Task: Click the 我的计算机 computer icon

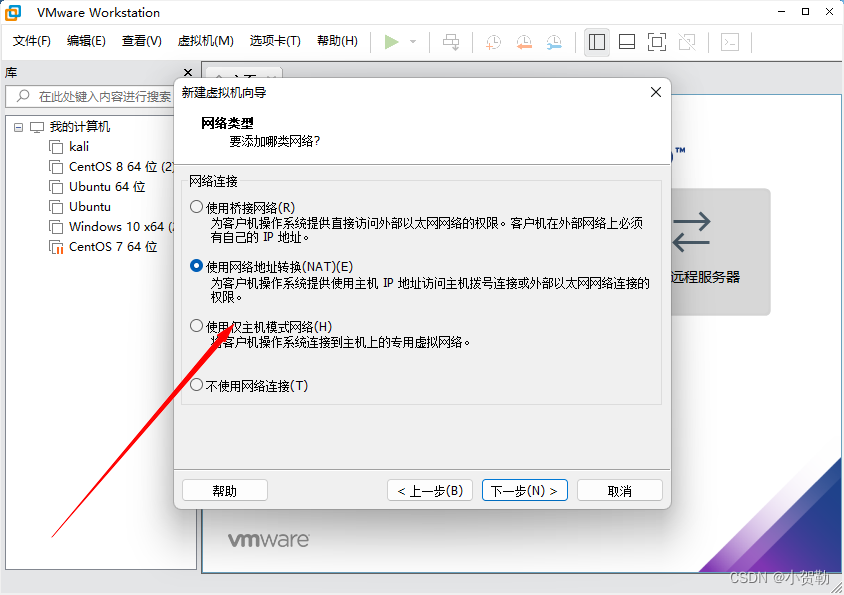Action: (x=37, y=127)
